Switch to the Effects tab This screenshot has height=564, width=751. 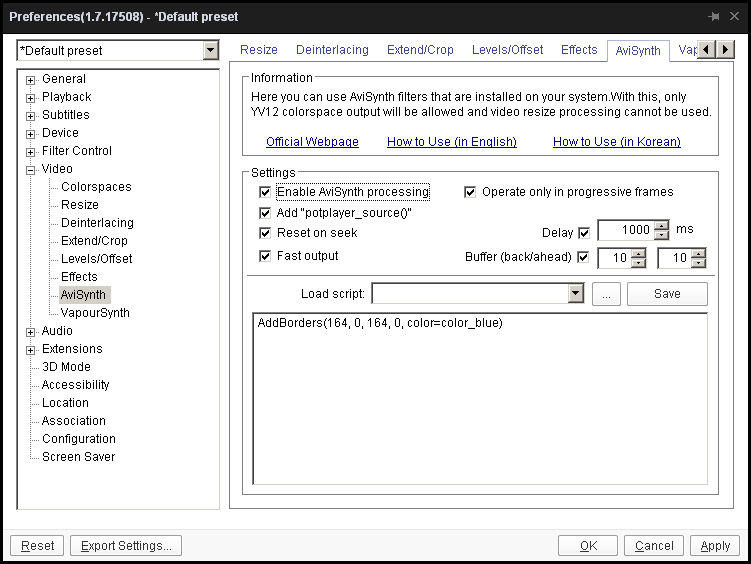click(579, 50)
